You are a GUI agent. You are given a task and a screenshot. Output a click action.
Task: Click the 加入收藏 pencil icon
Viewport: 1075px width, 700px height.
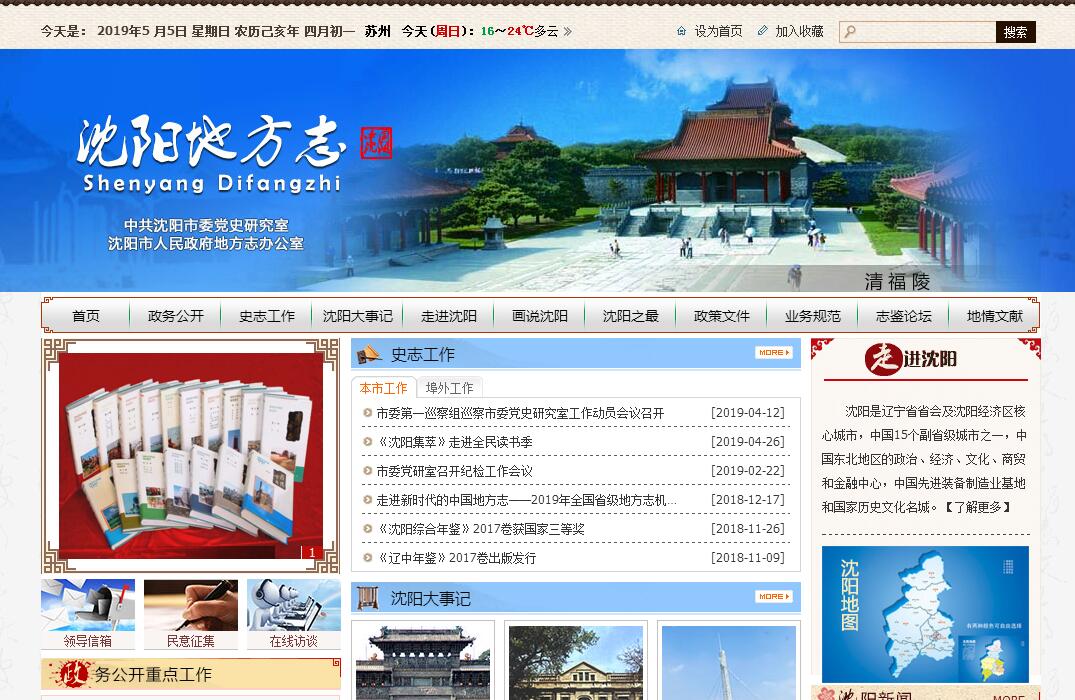tap(763, 31)
